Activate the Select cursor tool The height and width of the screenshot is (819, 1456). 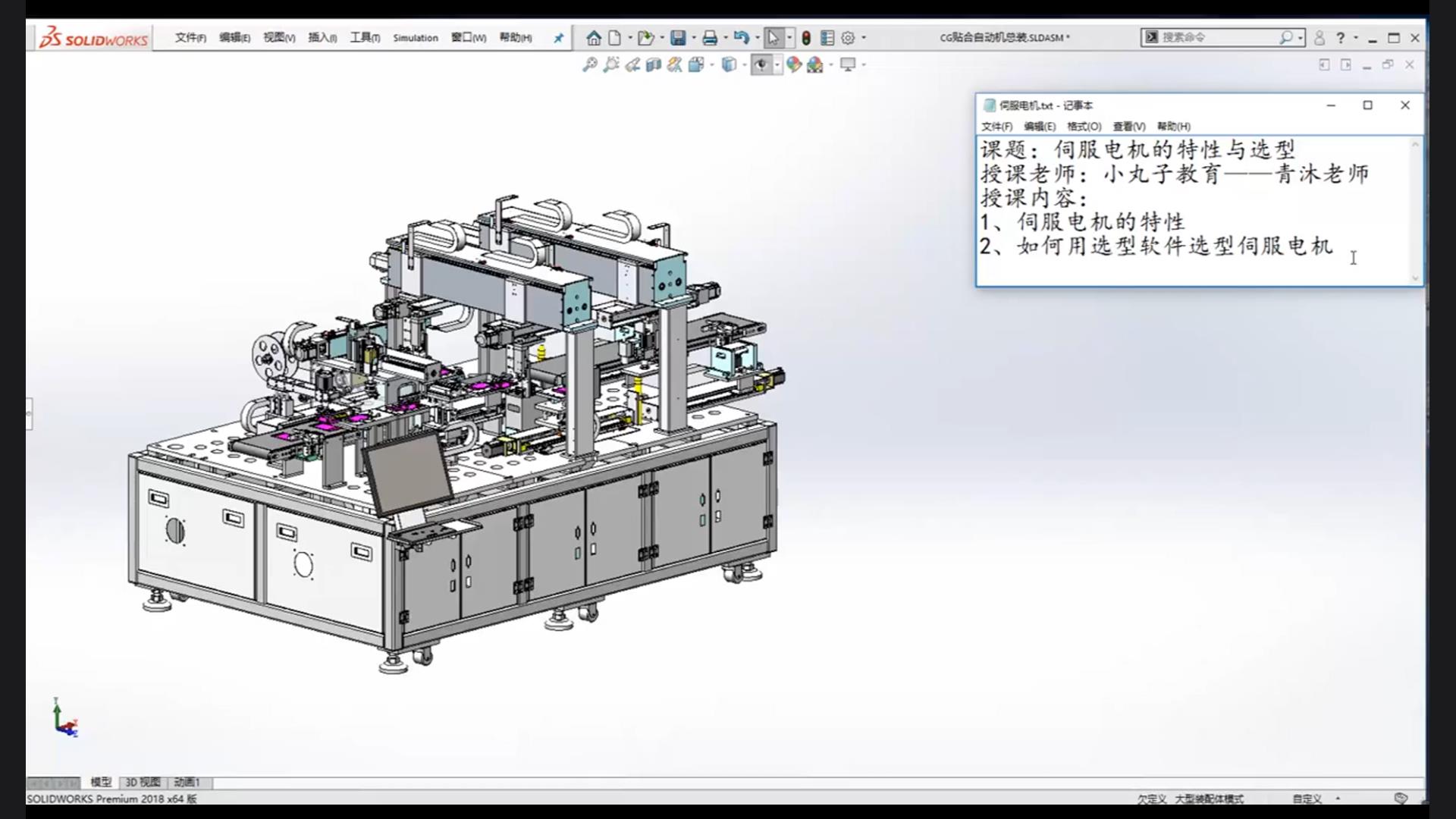(x=773, y=38)
